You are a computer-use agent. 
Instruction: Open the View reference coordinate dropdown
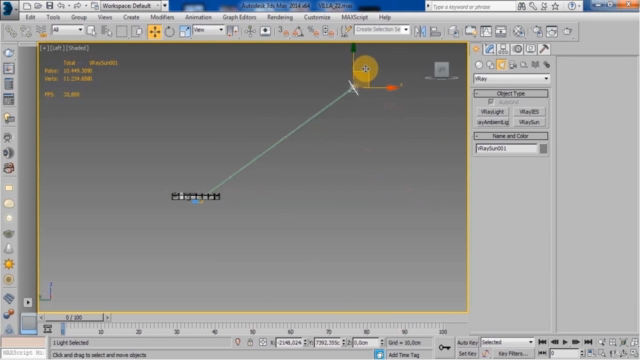point(208,30)
